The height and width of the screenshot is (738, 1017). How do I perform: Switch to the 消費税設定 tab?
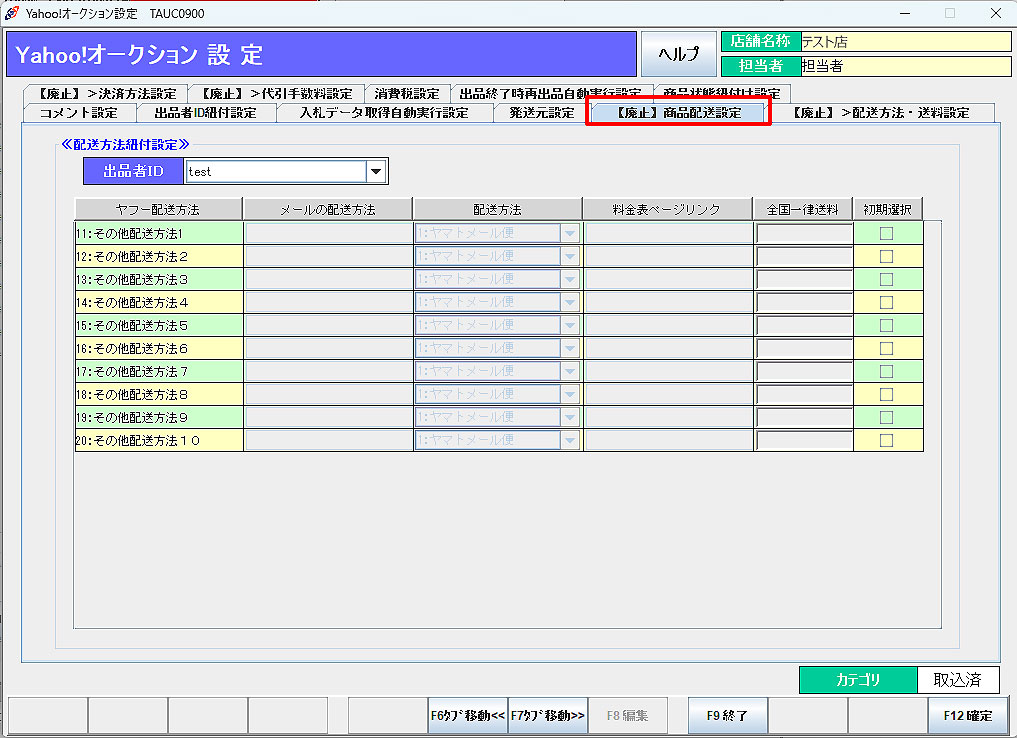(407, 91)
